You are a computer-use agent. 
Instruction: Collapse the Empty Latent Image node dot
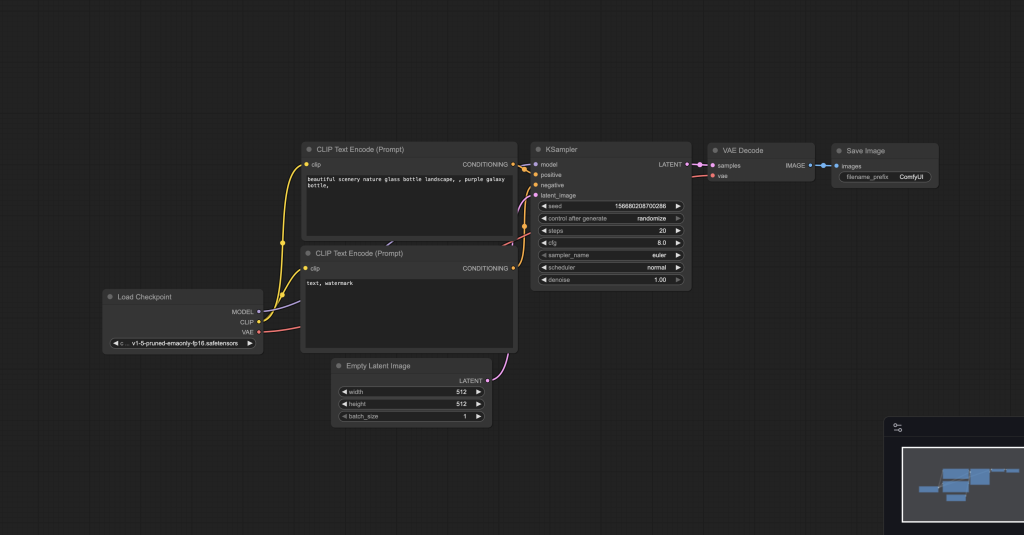pos(339,366)
